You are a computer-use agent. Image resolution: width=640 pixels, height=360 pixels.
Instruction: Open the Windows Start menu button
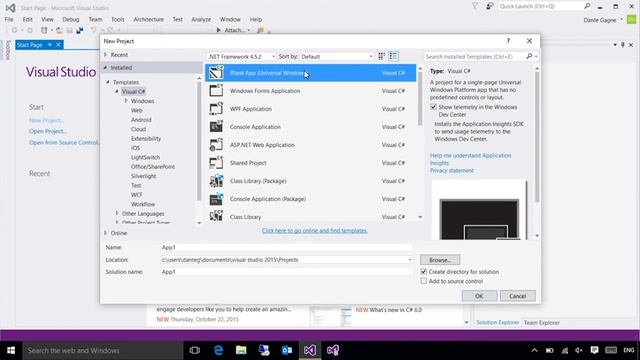pos(11,350)
